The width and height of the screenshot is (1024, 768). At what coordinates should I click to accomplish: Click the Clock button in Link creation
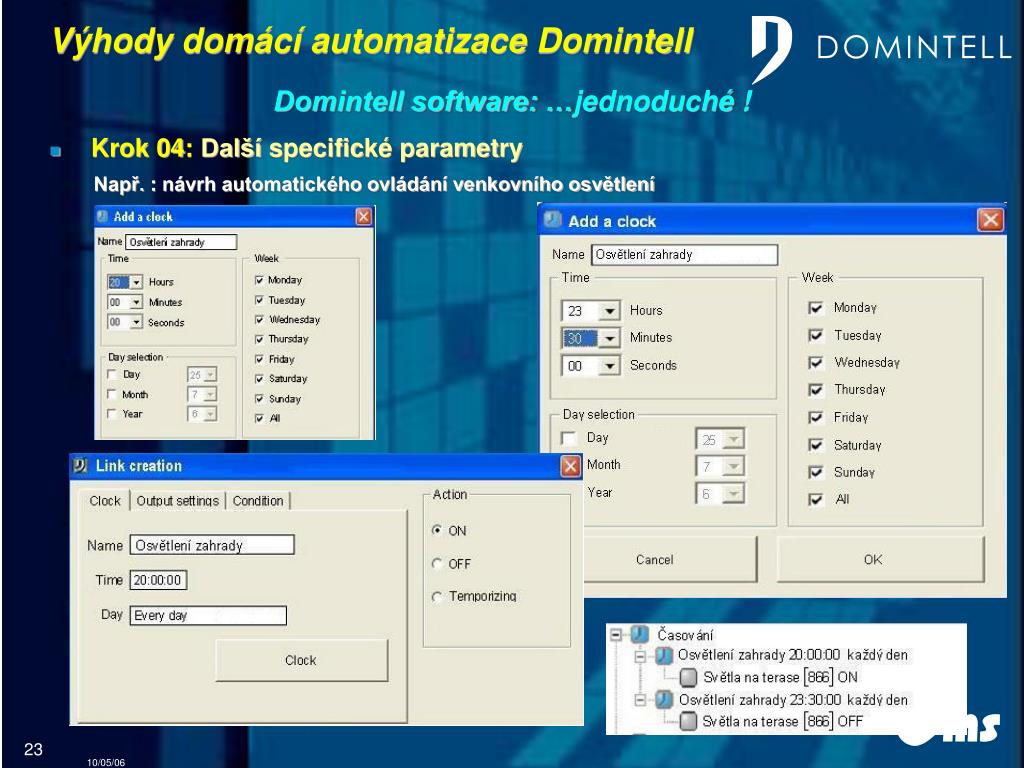click(x=301, y=660)
